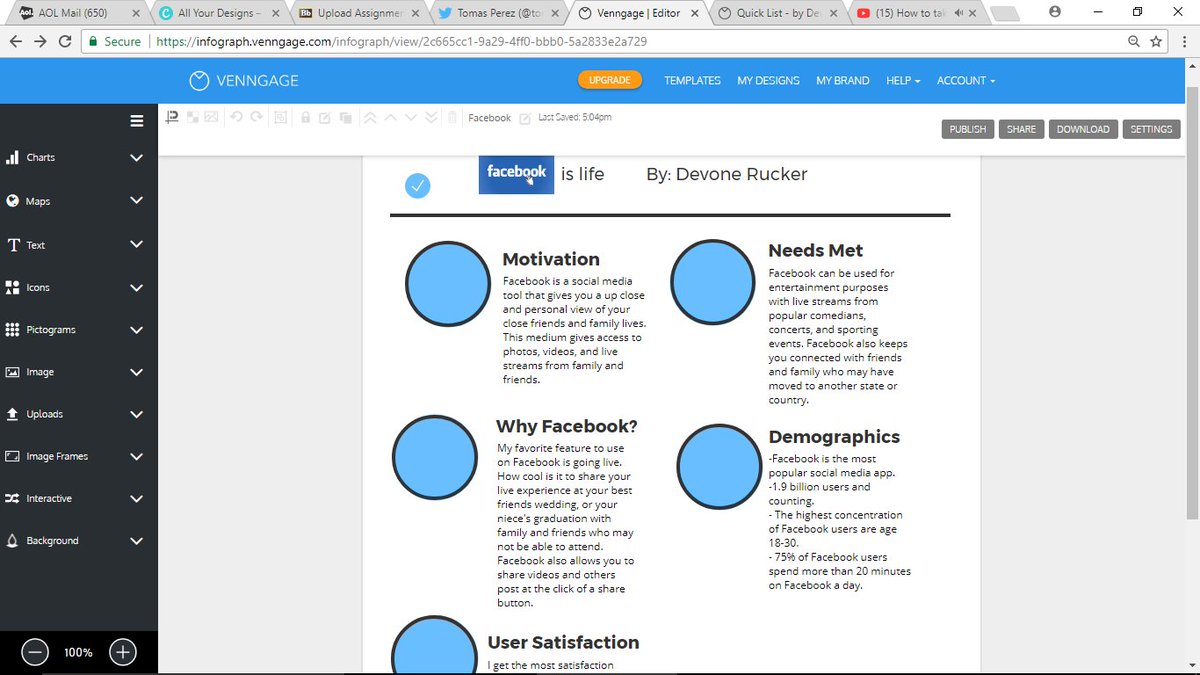Delete selected element with trash icon
This screenshot has width=1200, height=675.
click(x=452, y=117)
